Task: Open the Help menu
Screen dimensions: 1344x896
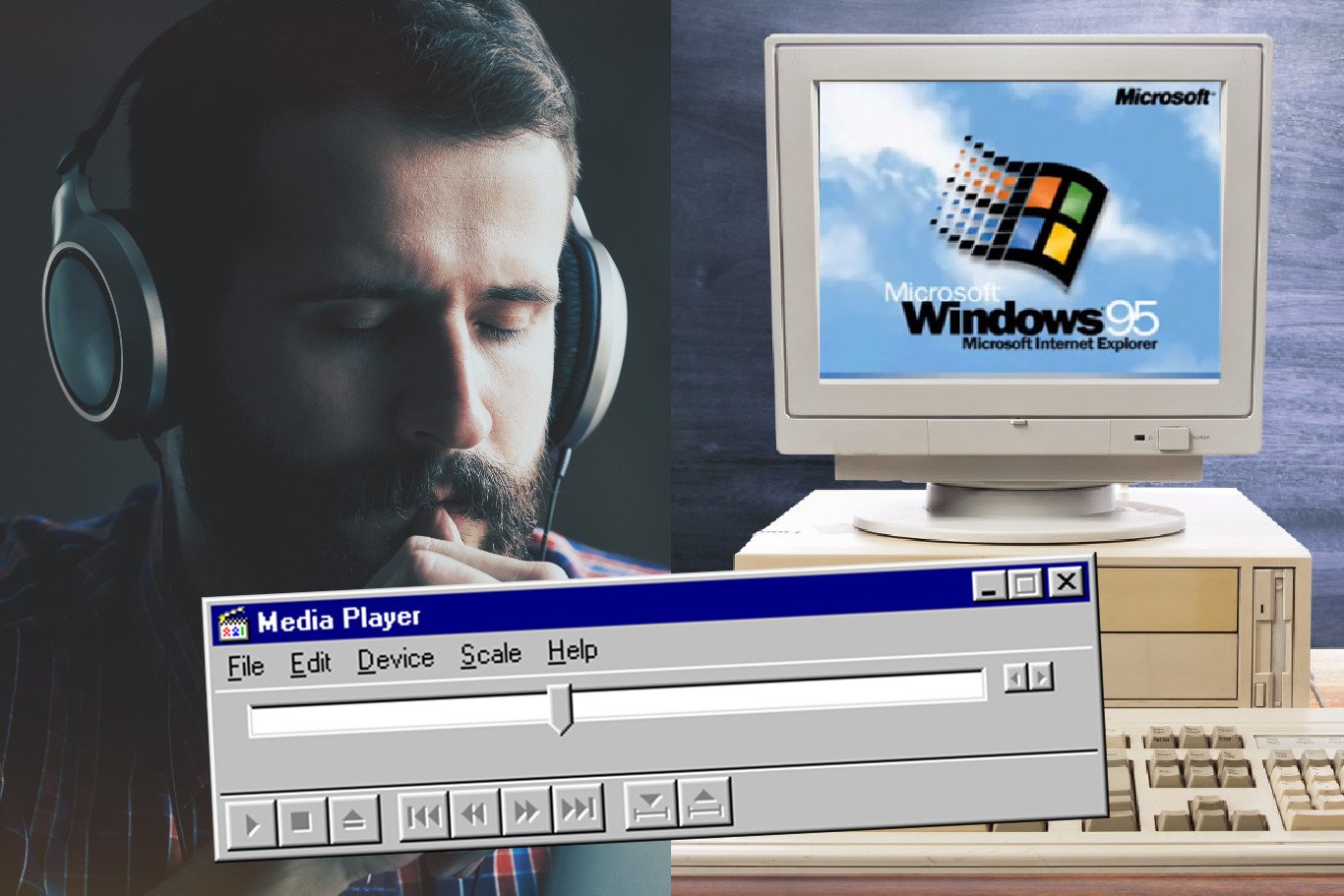Action: coord(573,651)
